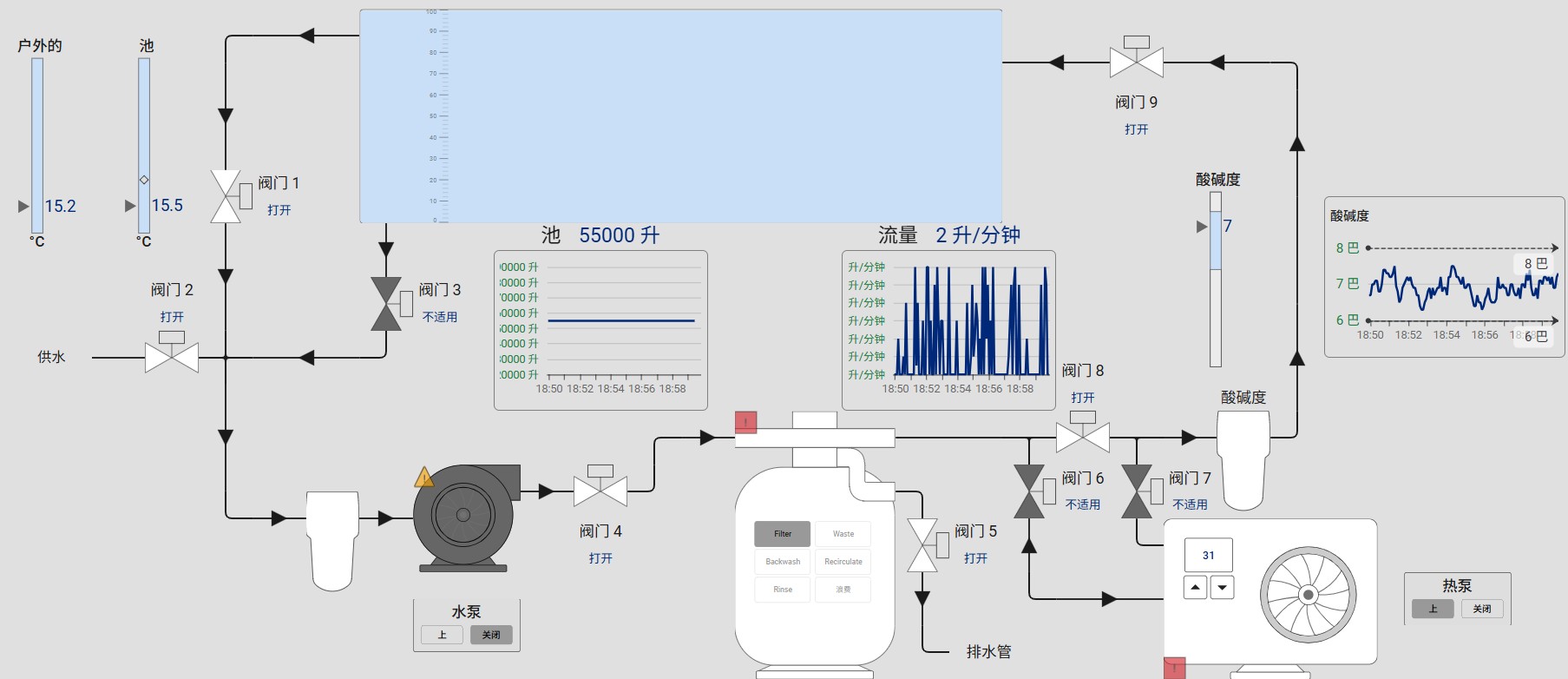Select the dark 阀门 3 valve symbol
Image resolution: width=1568 pixels, height=679 pixels.
pos(386,304)
